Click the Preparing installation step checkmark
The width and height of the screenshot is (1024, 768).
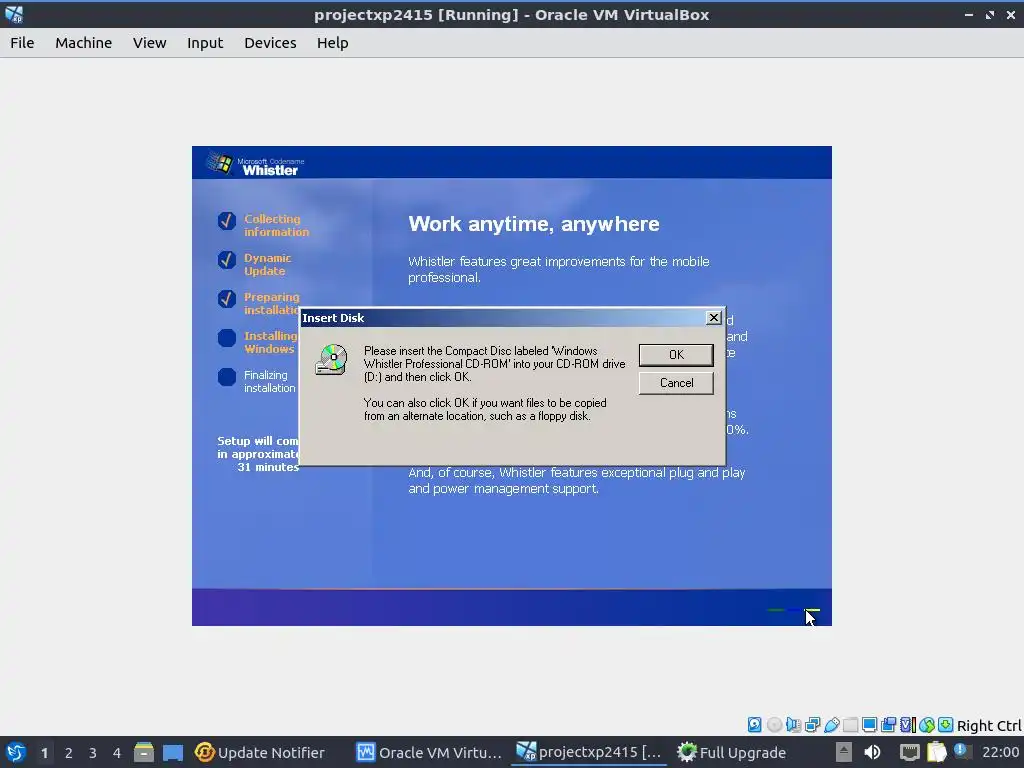pyautogui.click(x=227, y=299)
